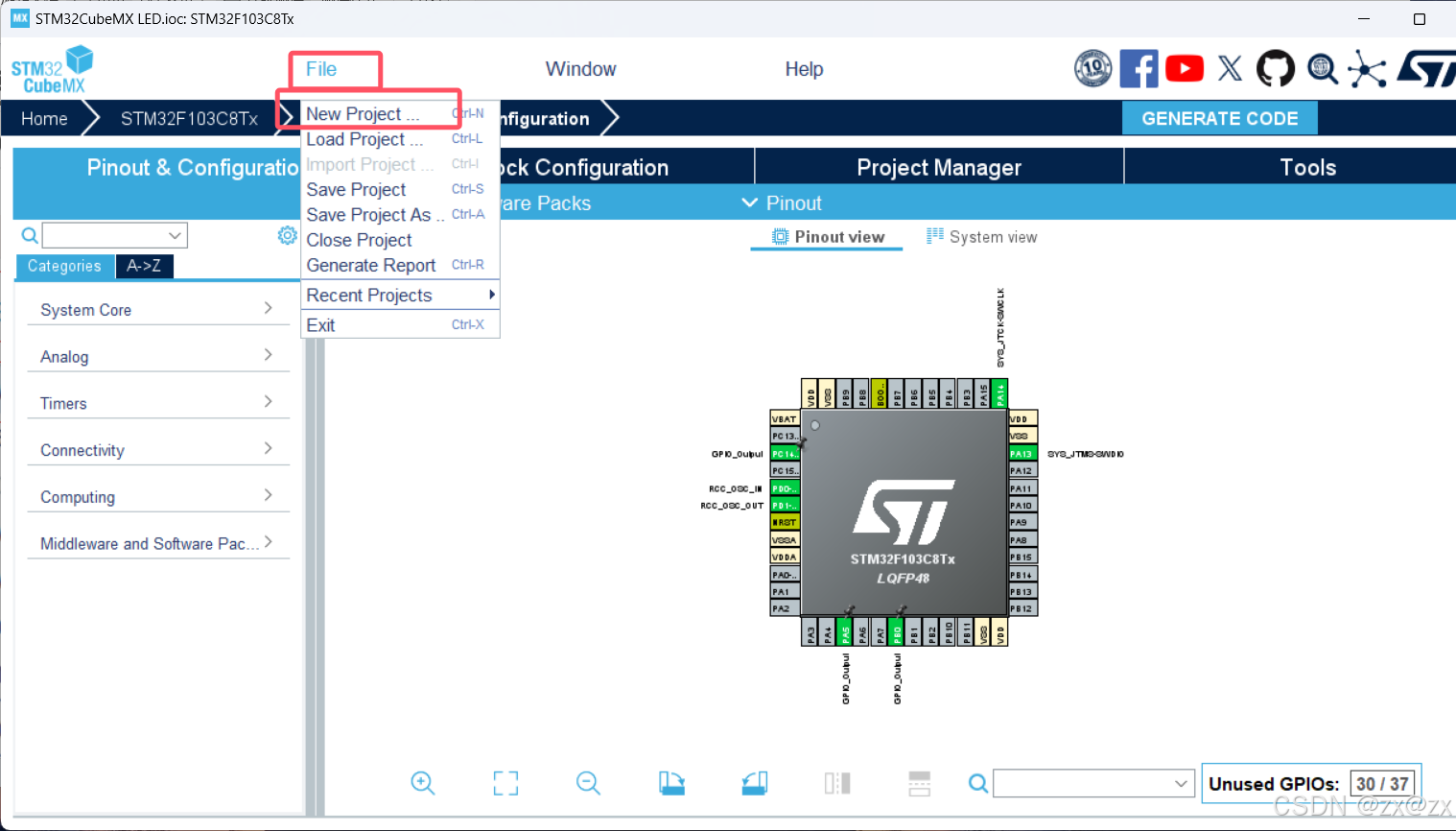The height and width of the screenshot is (831, 1456).
Task: Expand the Computing category
Action: 158,496
